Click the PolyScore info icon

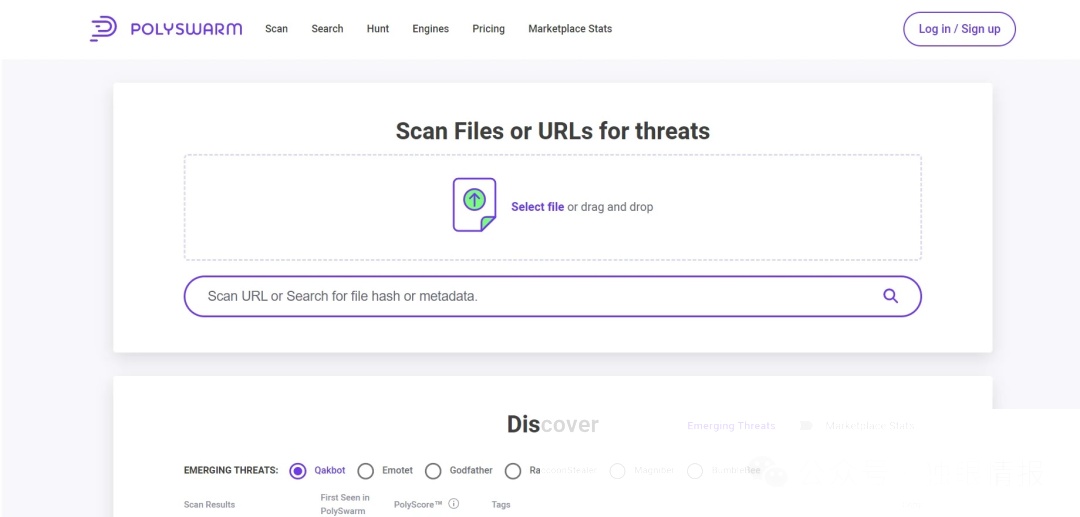[454, 504]
